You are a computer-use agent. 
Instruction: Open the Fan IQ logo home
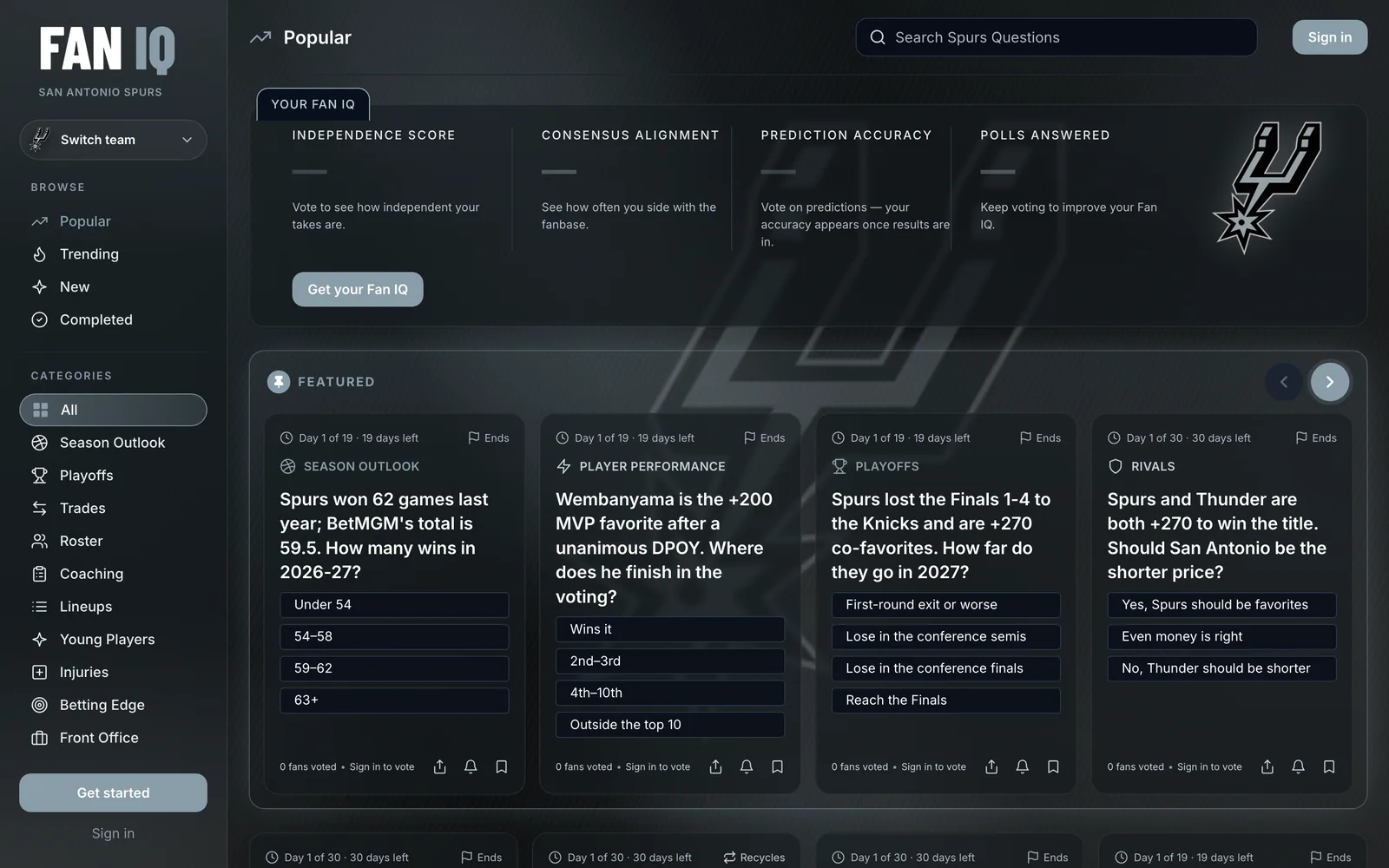pyautogui.click(x=107, y=49)
